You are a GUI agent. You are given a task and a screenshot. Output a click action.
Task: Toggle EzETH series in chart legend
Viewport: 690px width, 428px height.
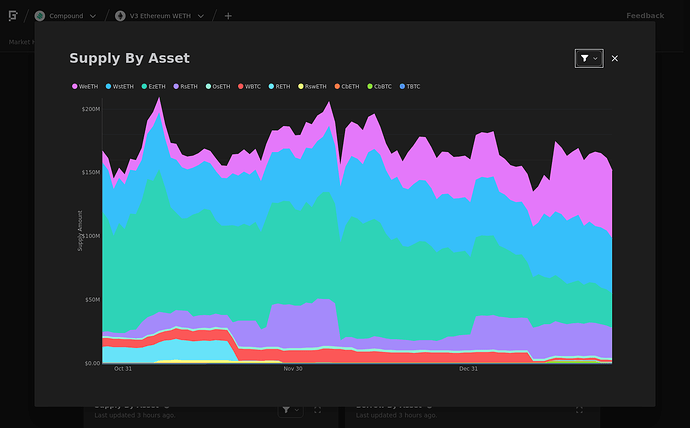pos(154,87)
